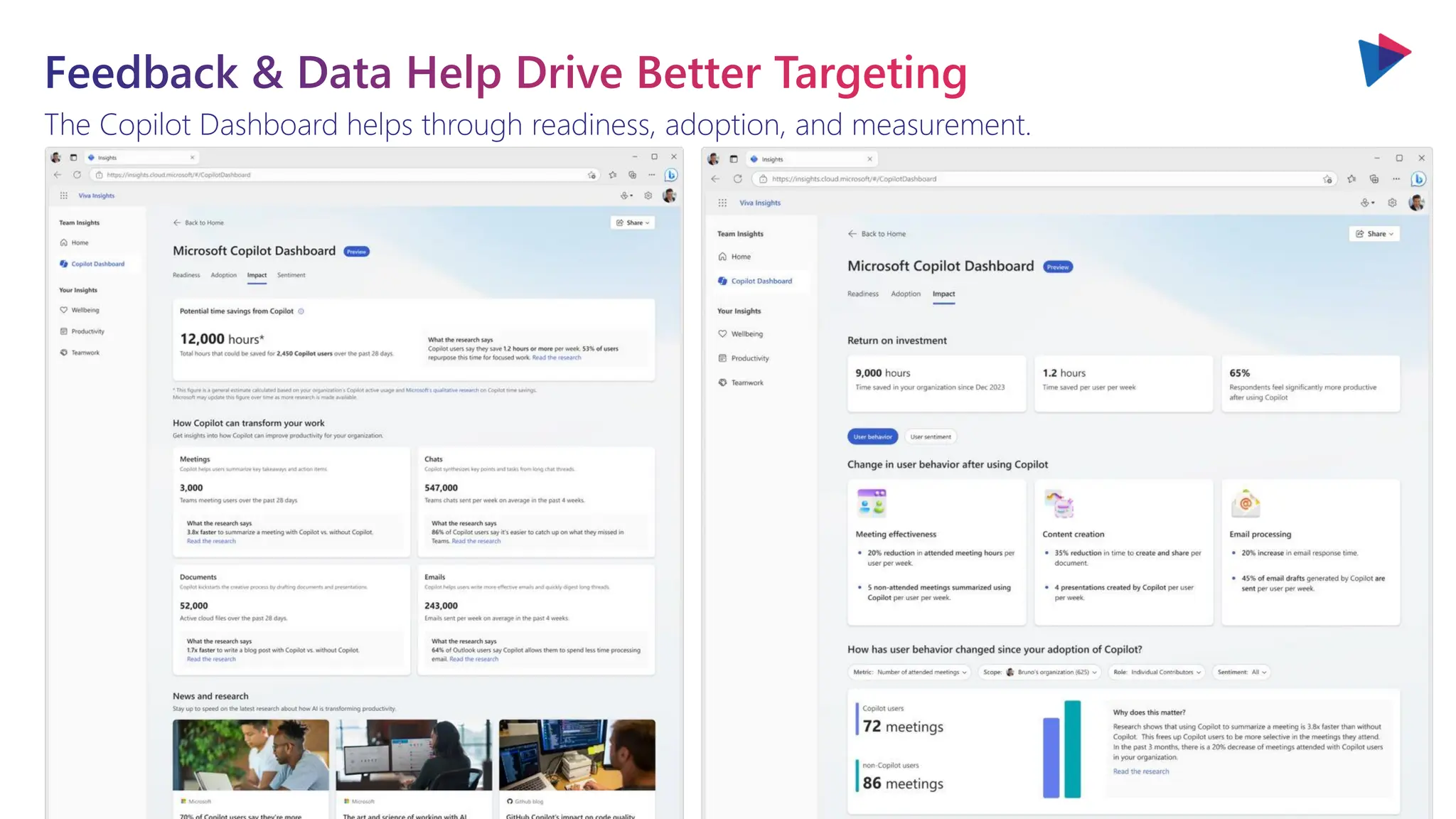Click Copilot Dashboard icon in left window sidebar
Viewport: 1456px width, 819px height.
click(64, 264)
